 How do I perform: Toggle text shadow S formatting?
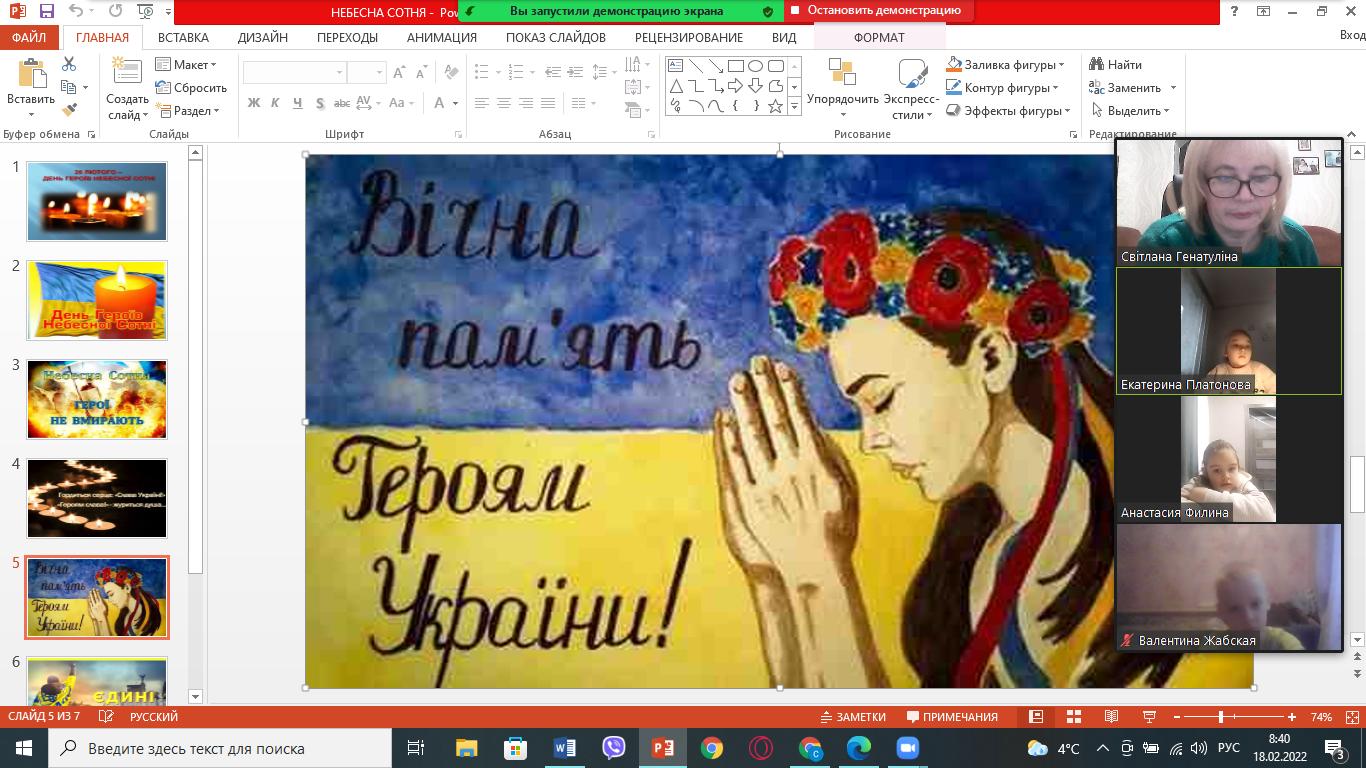pos(320,103)
